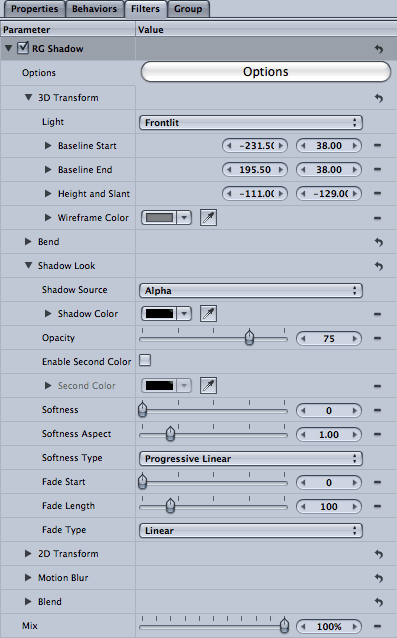Switch to the Group tab
397x638 pixels.
[x=188, y=9]
